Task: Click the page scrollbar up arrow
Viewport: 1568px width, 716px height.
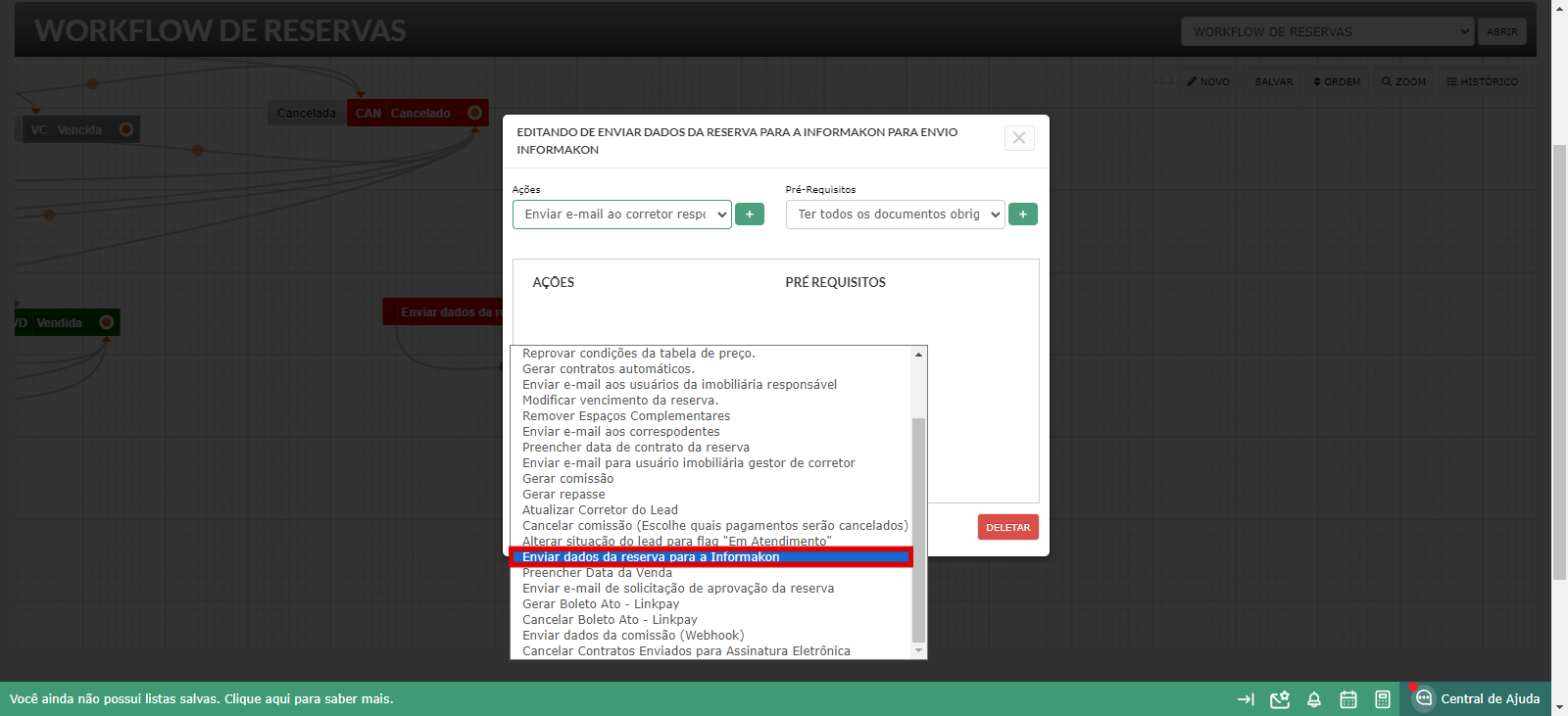Action: point(1559,7)
